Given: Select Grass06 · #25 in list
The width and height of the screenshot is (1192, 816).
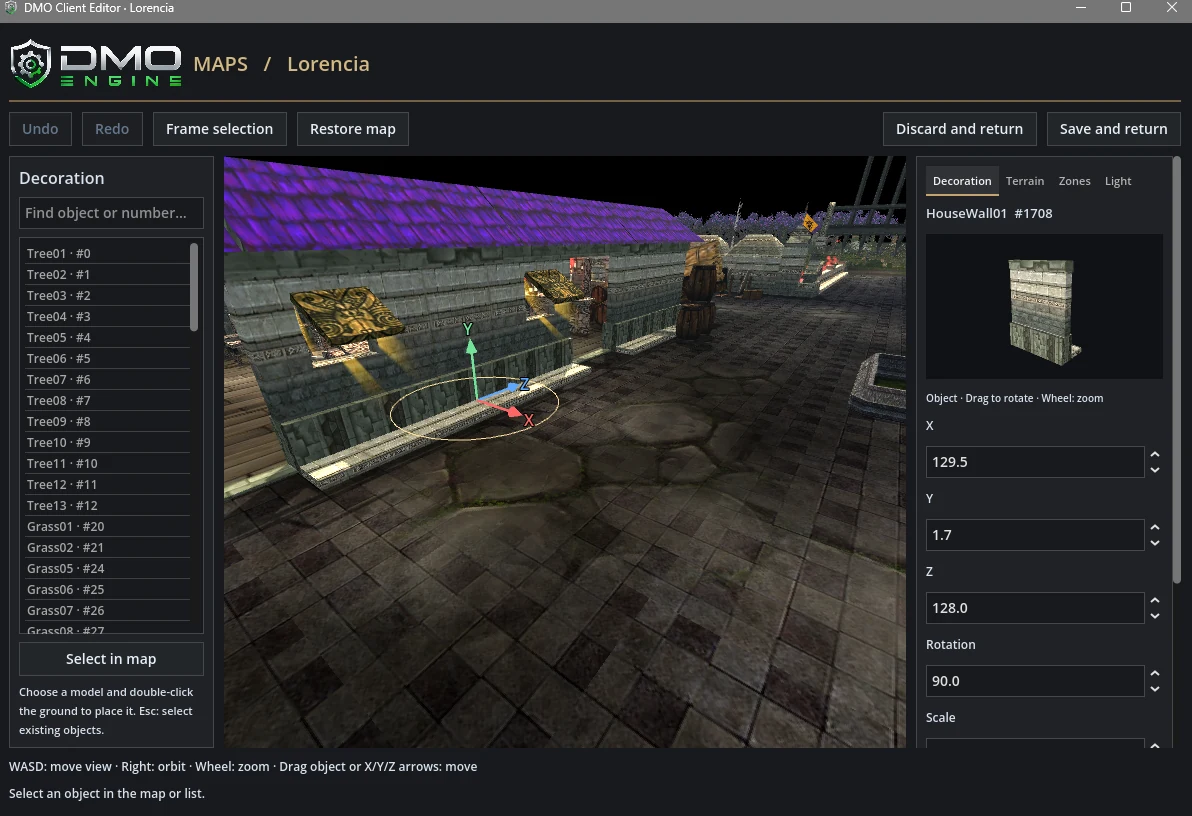Looking at the screenshot, I should click(x=108, y=589).
